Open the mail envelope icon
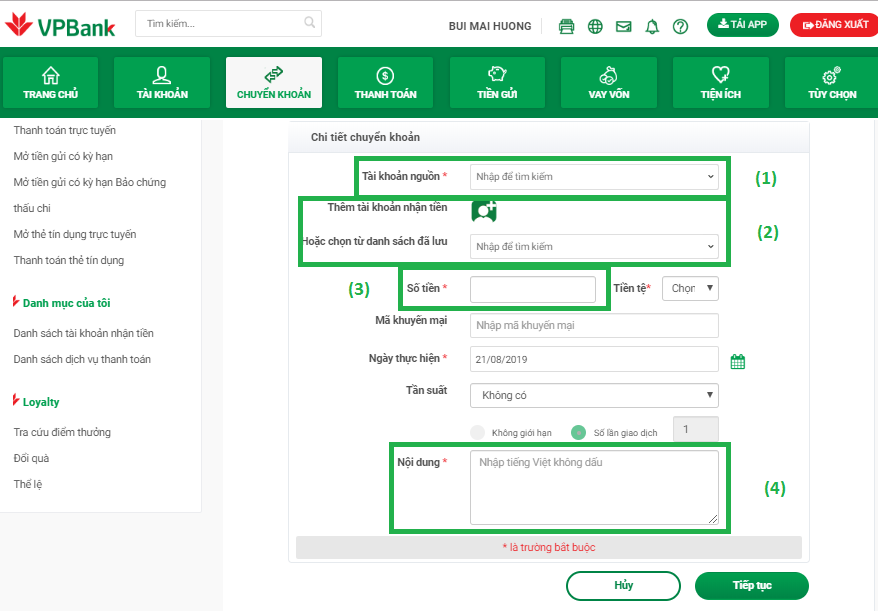Image resolution: width=878 pixels, height=611 pixels. [624, 26]
